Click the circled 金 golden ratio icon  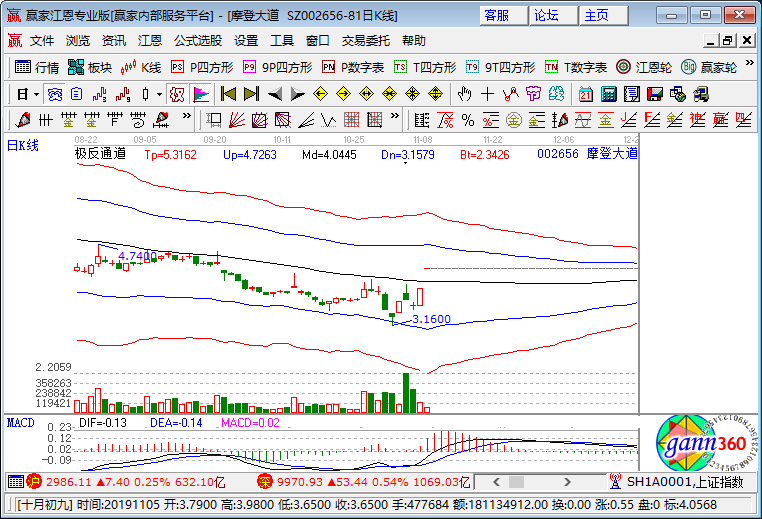[514, 120]
